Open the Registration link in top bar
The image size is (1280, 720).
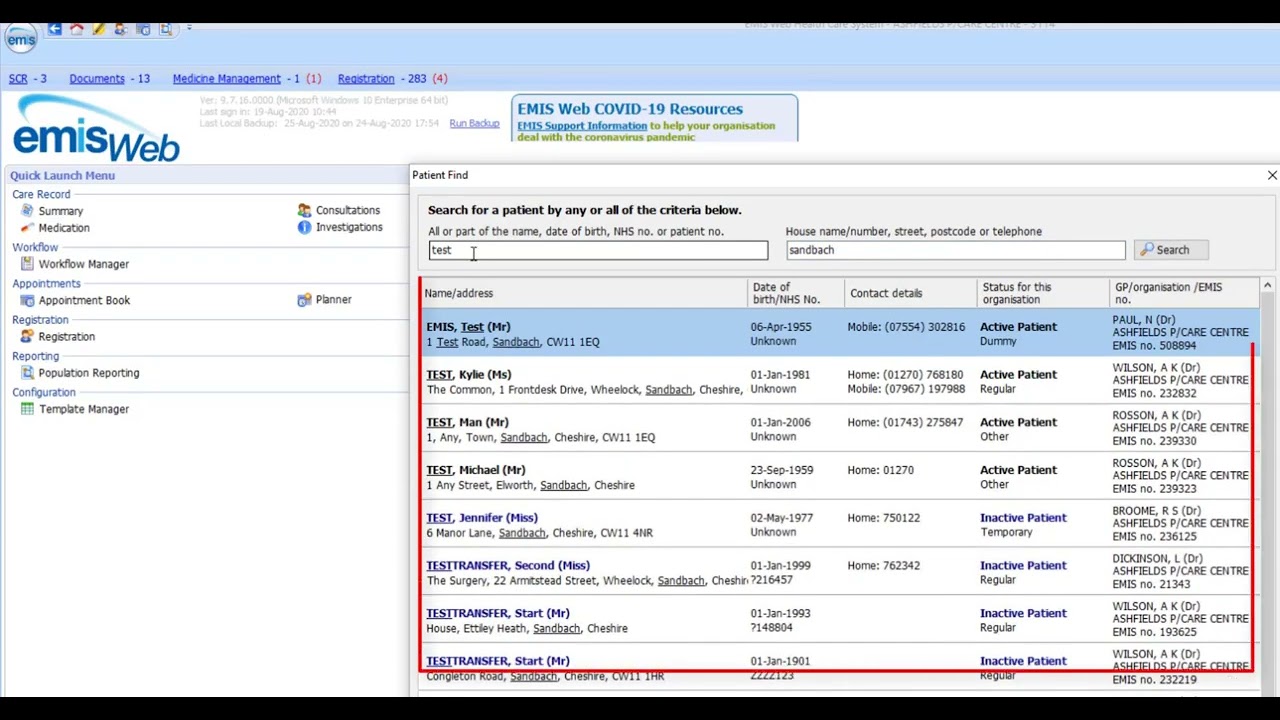tap(366, 78)
